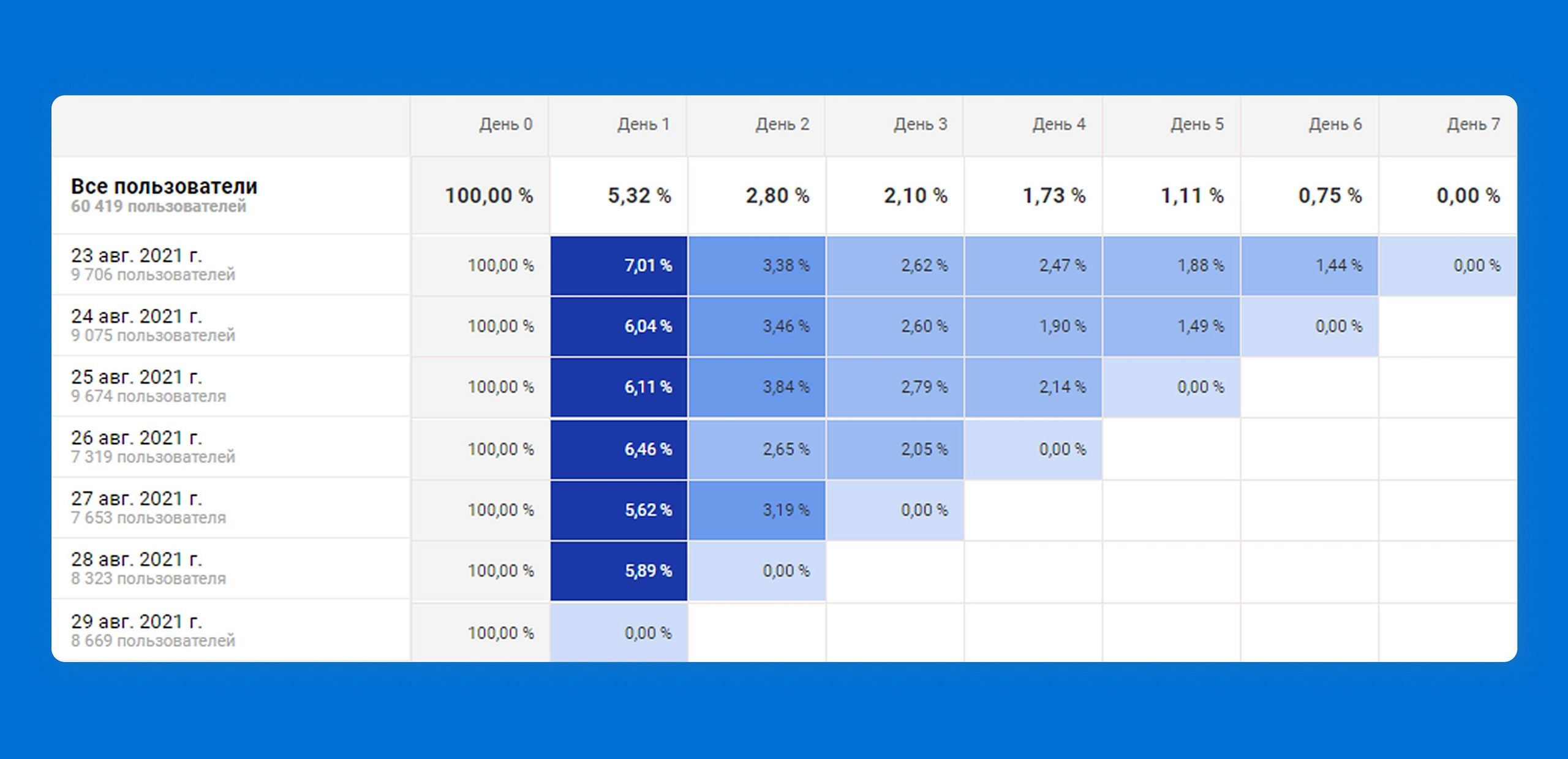The image size is (1568, 759).
Task: Click the День 0 column header
Action: point(505,124)
